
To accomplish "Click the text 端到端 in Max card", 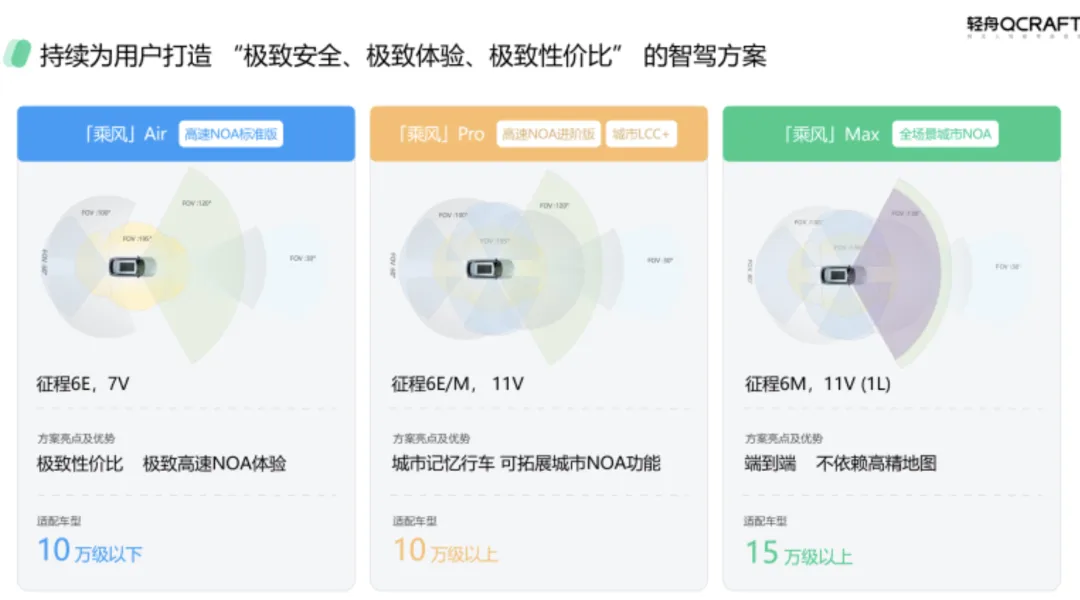I will point(770,464).
